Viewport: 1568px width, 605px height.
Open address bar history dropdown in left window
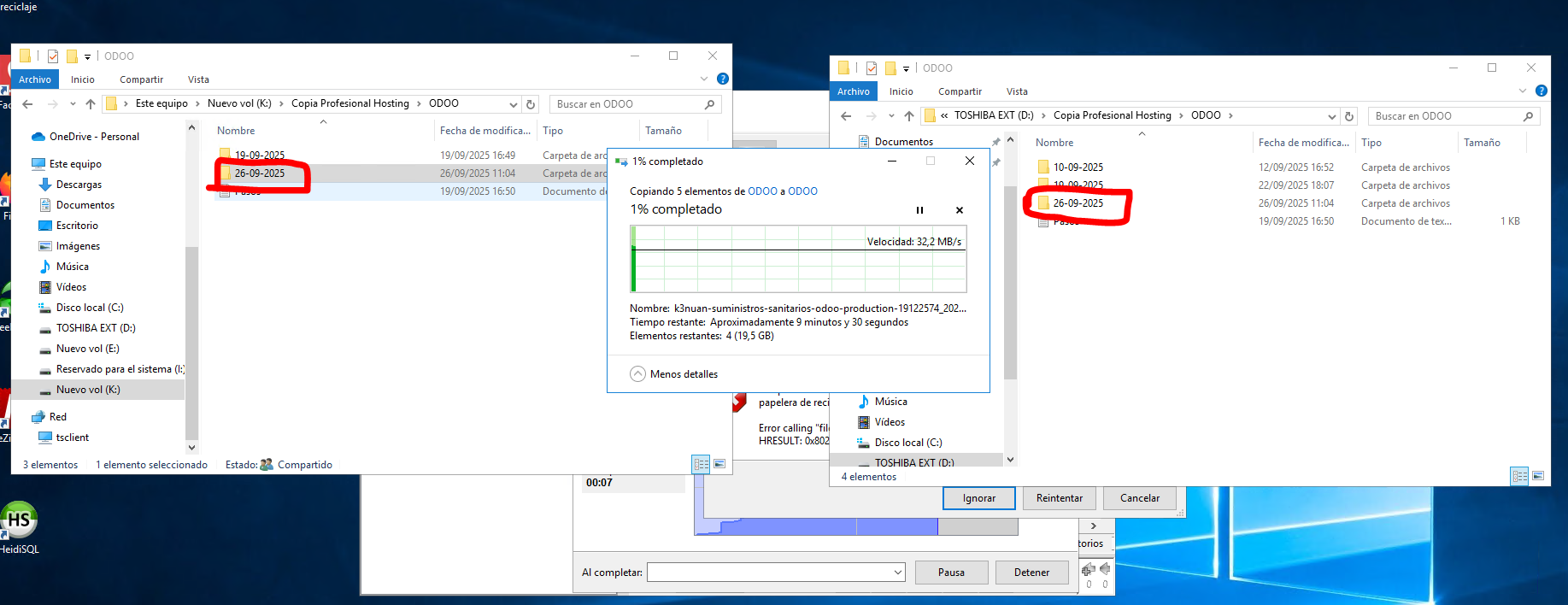click(514, 104)
